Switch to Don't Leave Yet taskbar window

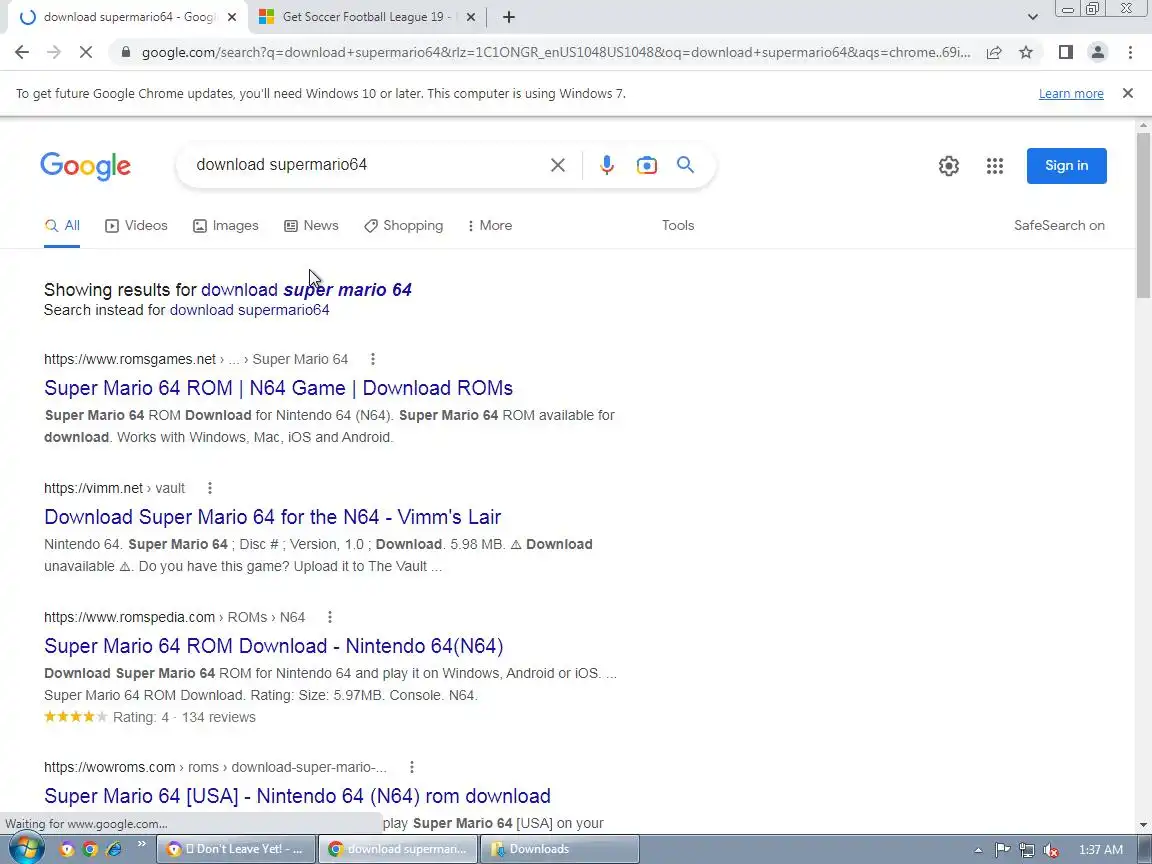tap(236, 849)
